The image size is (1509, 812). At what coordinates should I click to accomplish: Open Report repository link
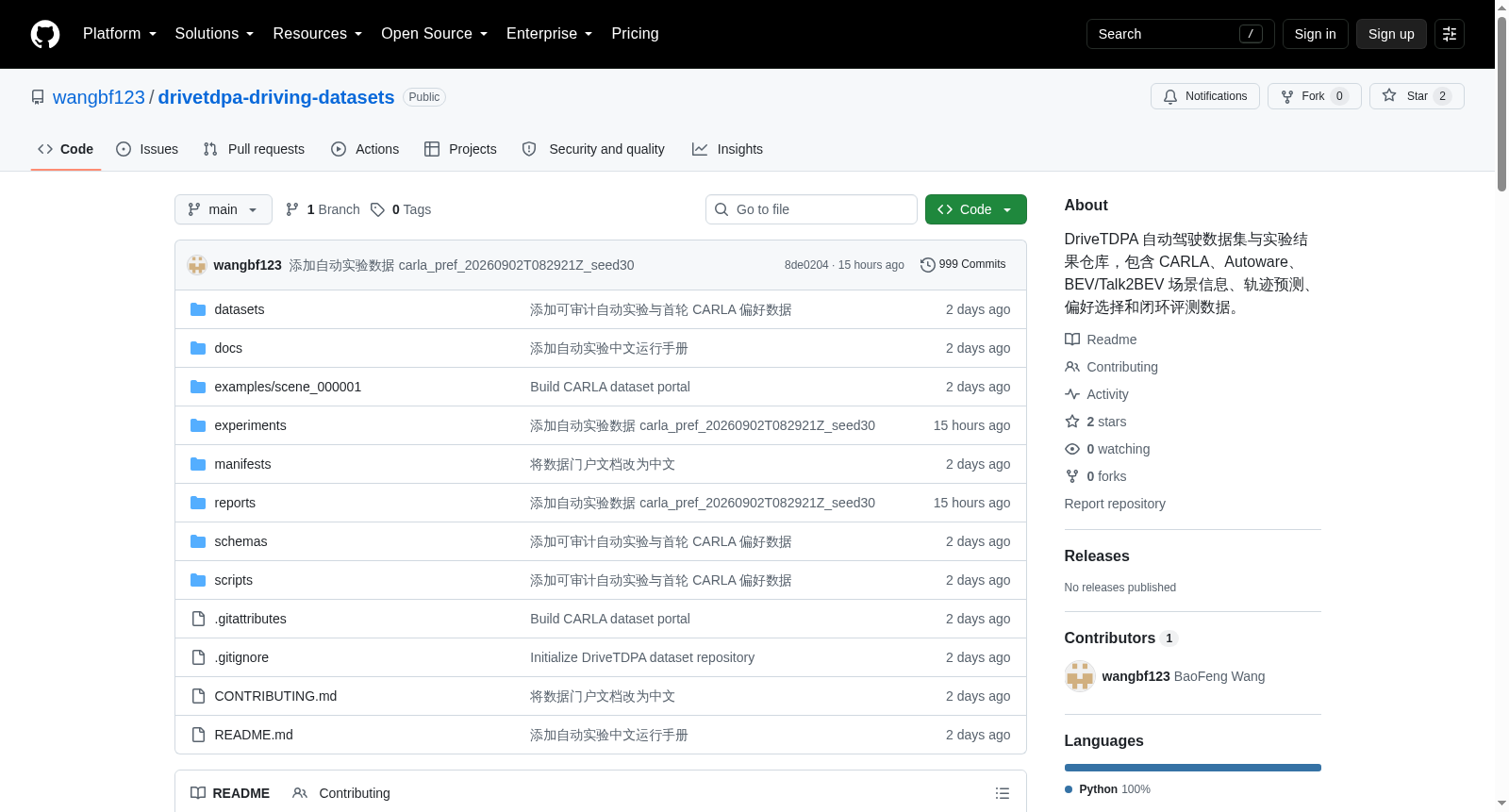tap(1115, 504)
